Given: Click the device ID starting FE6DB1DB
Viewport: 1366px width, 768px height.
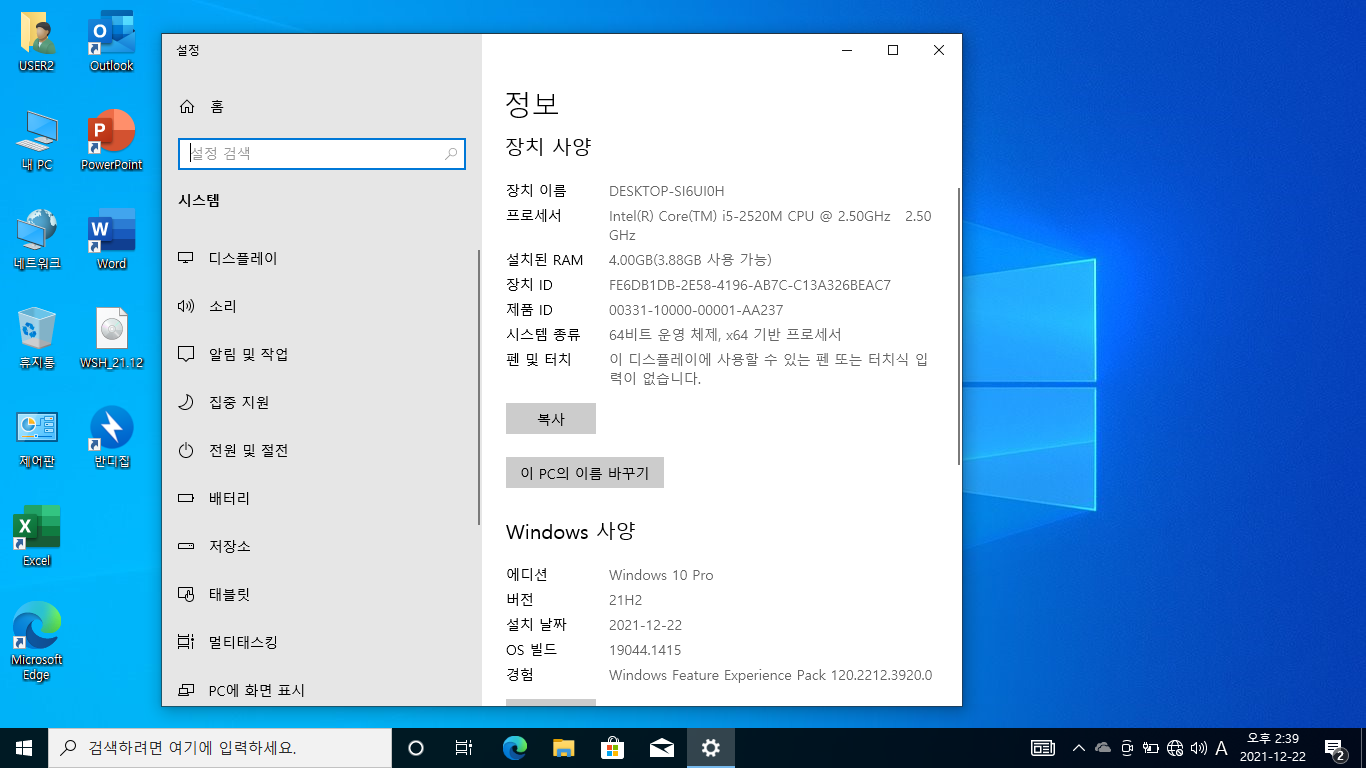Looking at the screenshot, I should click(x=750, y=285).
